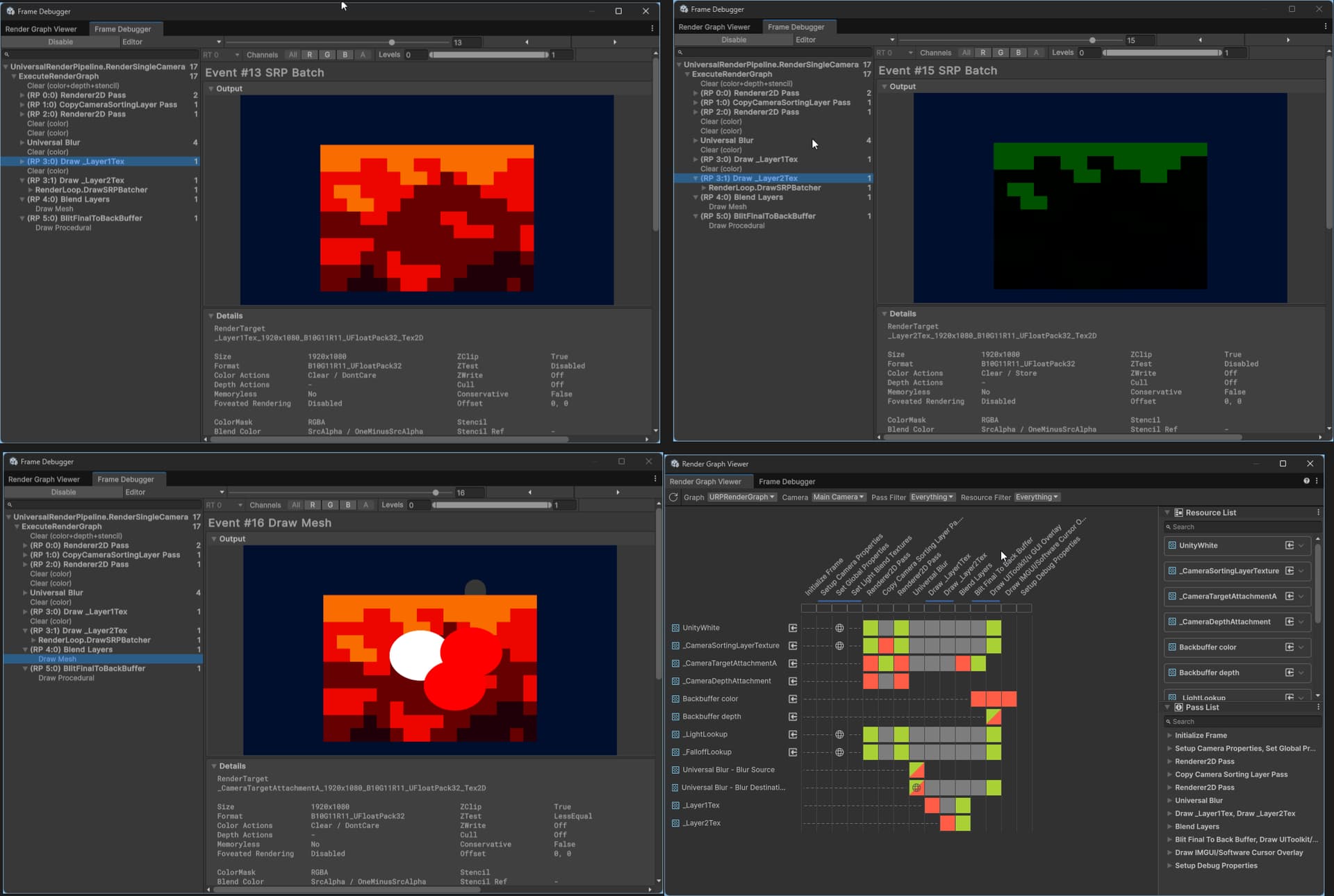Open the Resource List kebab menu icon
This screenshot has width=1334, height=896.
tap(1319, 513)
